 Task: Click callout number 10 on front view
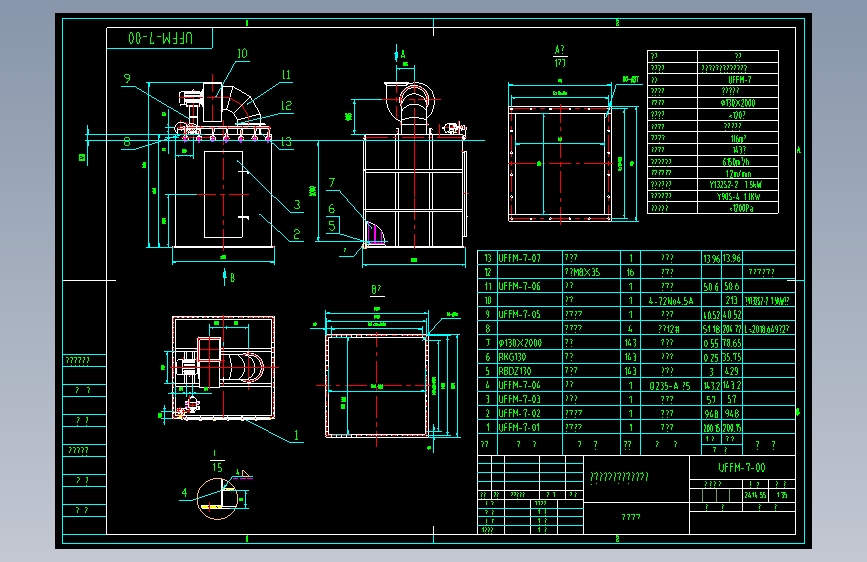[x=242, y=54]
